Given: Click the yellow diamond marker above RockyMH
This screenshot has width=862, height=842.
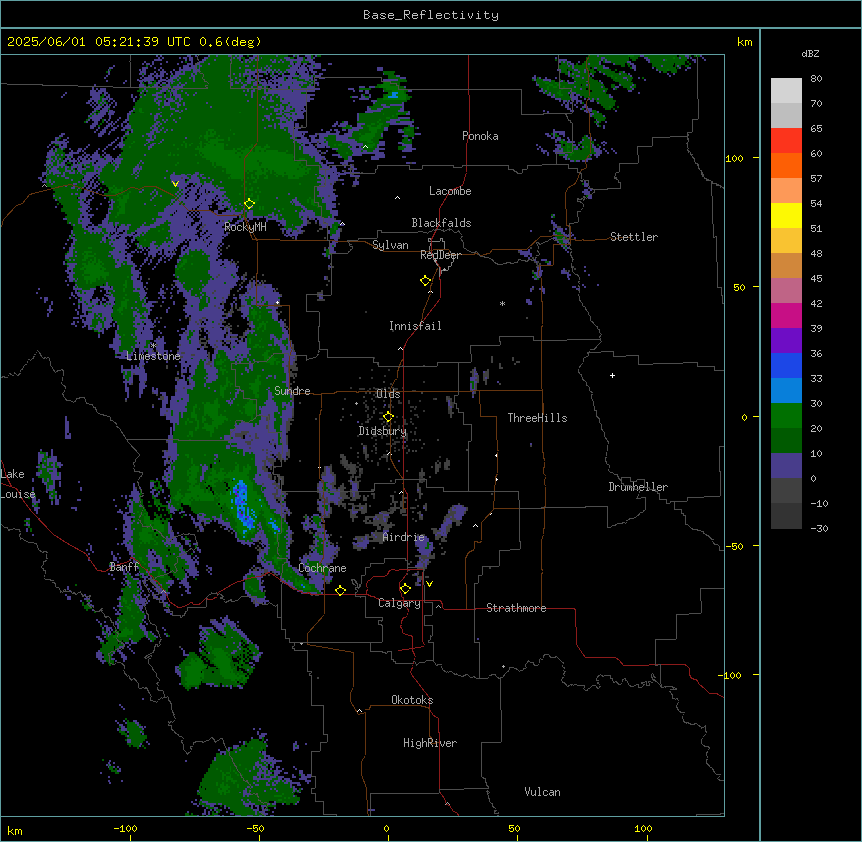Looking at the screenshot, I should tap(249, 204).
